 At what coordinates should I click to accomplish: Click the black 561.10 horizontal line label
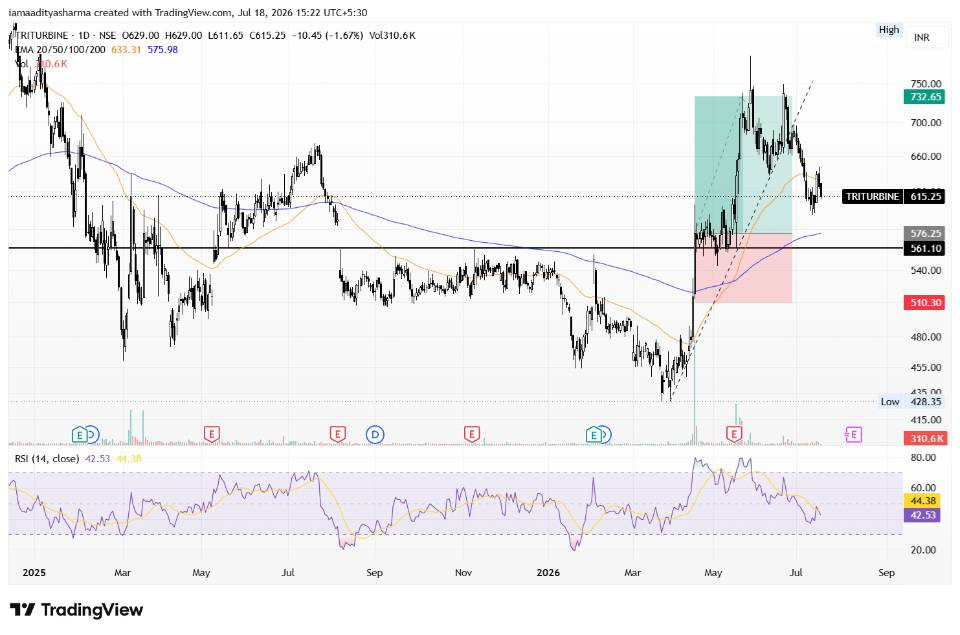[925, 248]
